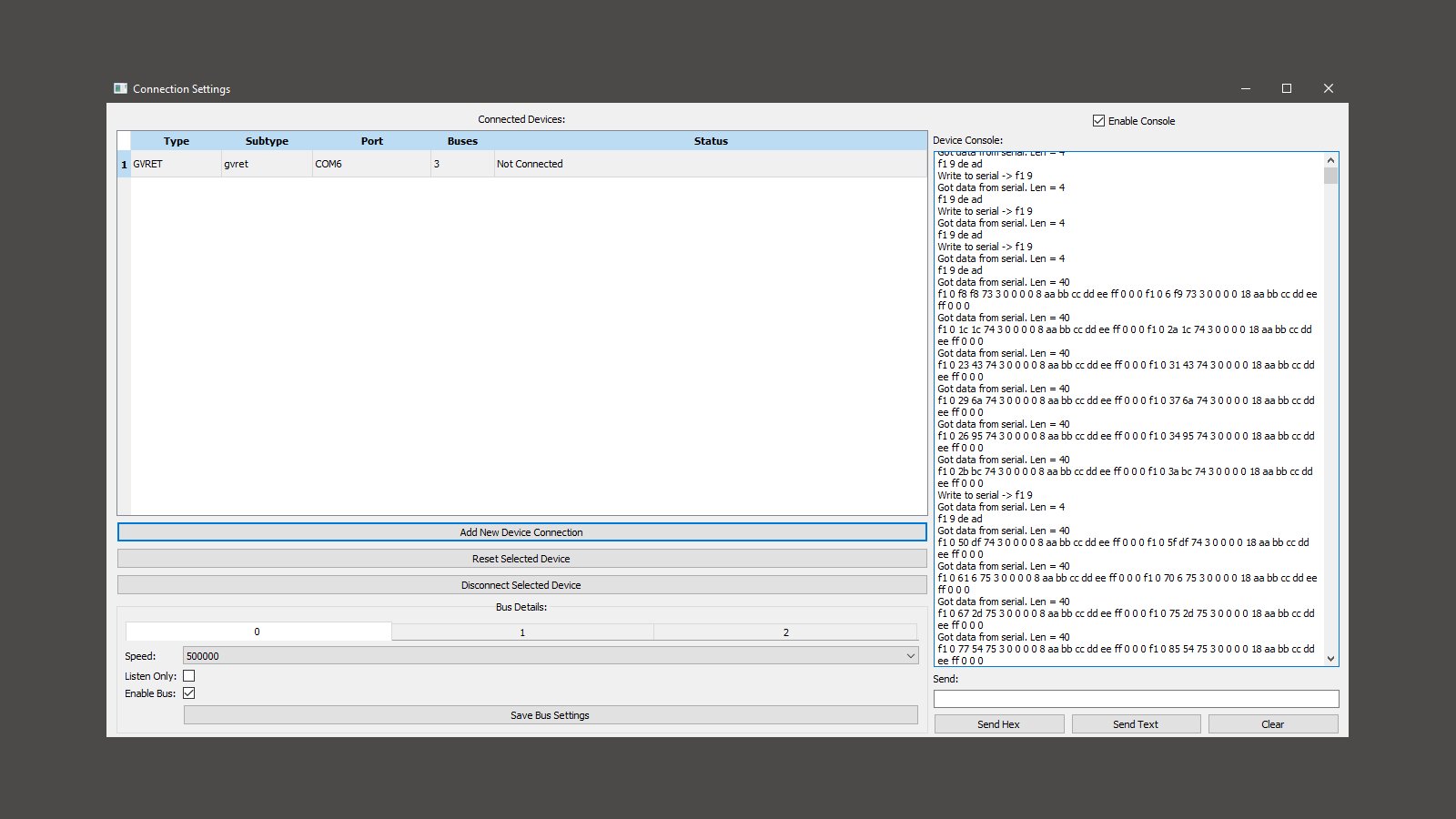
Task: Switch to bus tab 1
Action: (522, 632)
